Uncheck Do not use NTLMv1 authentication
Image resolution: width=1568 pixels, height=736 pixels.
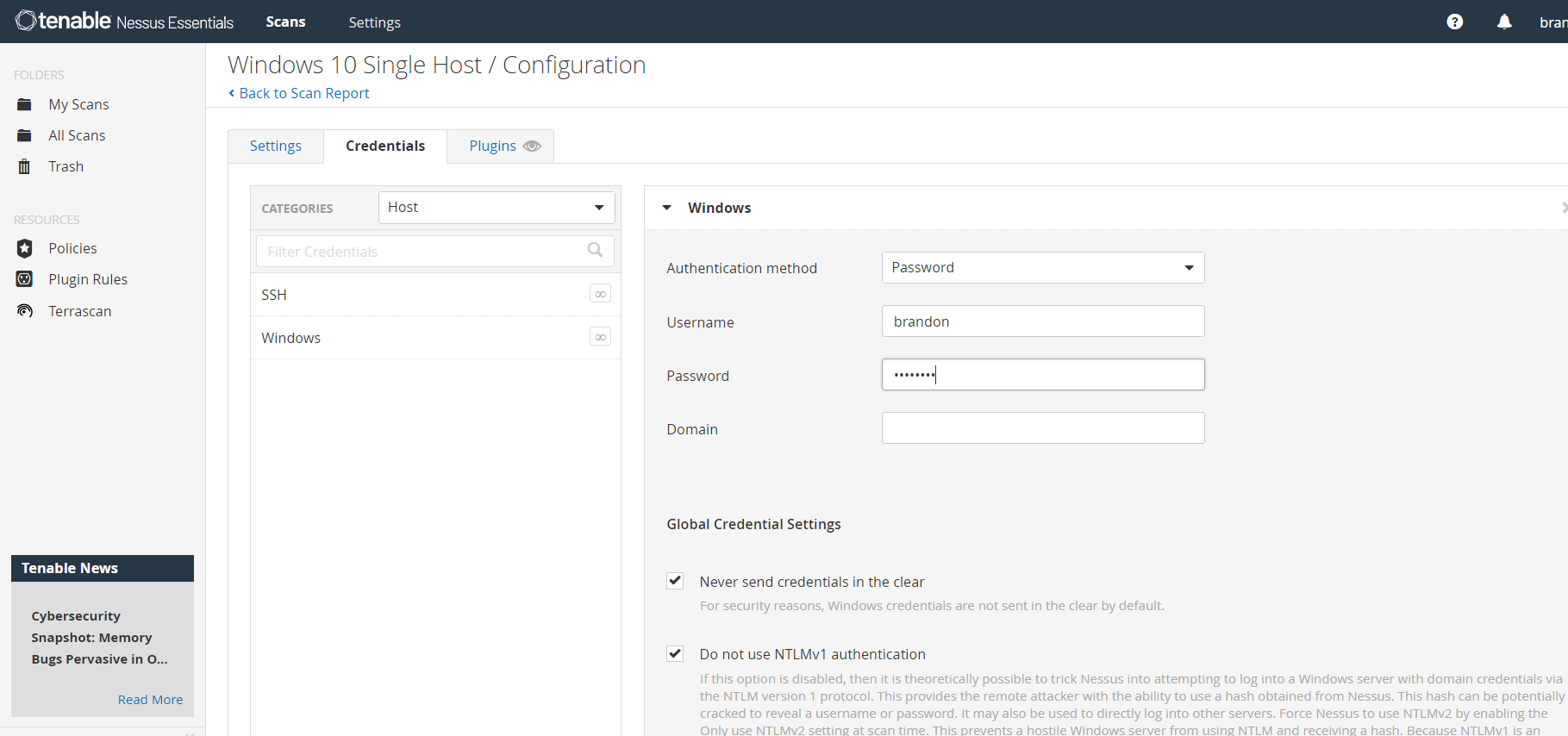pyautogui.click(x=675, y=654)
